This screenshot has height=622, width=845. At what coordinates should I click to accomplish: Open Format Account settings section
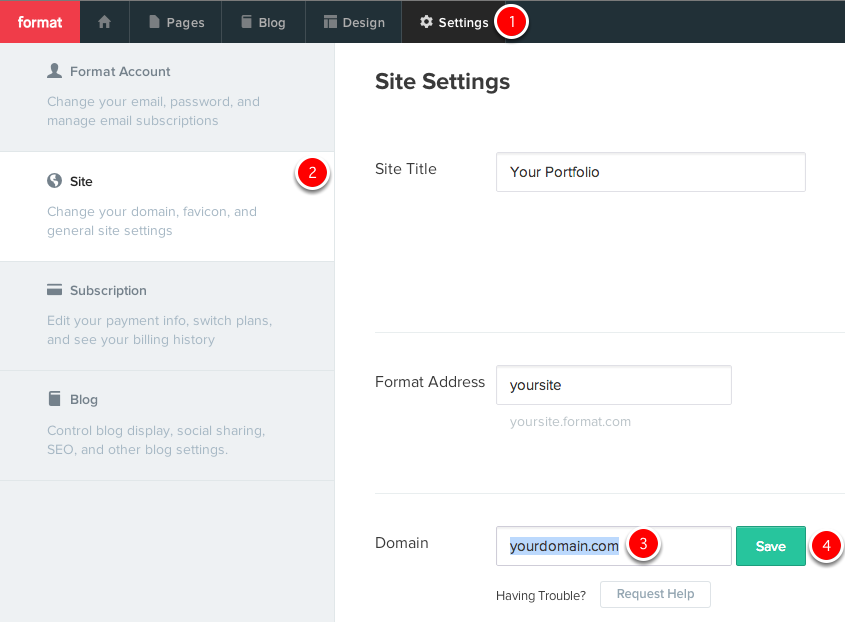click(x=167, y=98)
